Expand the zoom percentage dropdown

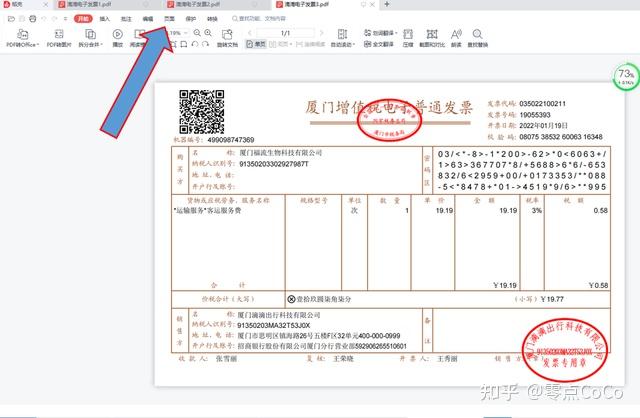tap(186, 33)
